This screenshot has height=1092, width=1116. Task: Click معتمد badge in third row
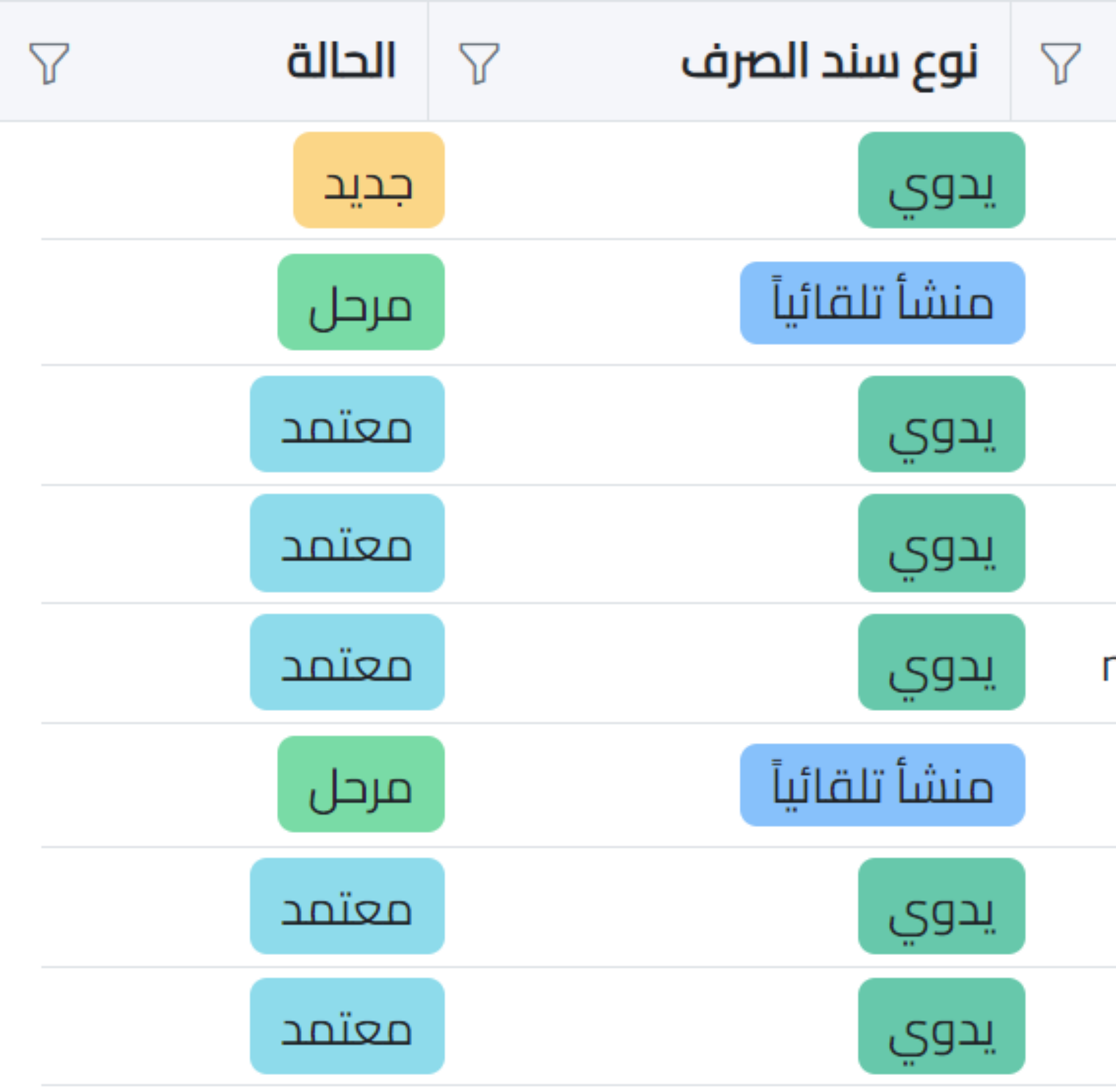(x=347, y=424)
